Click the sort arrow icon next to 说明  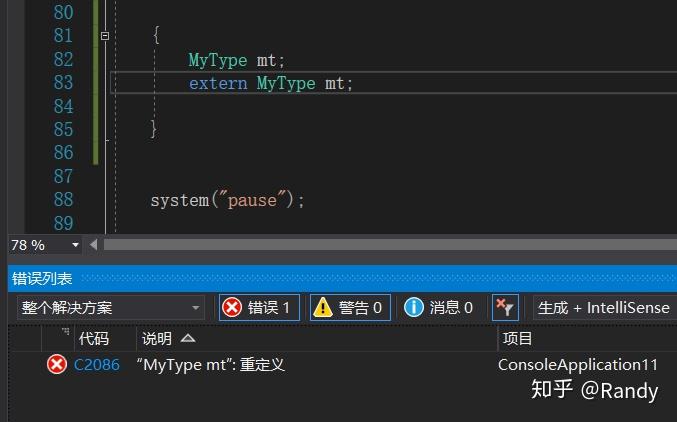tap(188, 339)
